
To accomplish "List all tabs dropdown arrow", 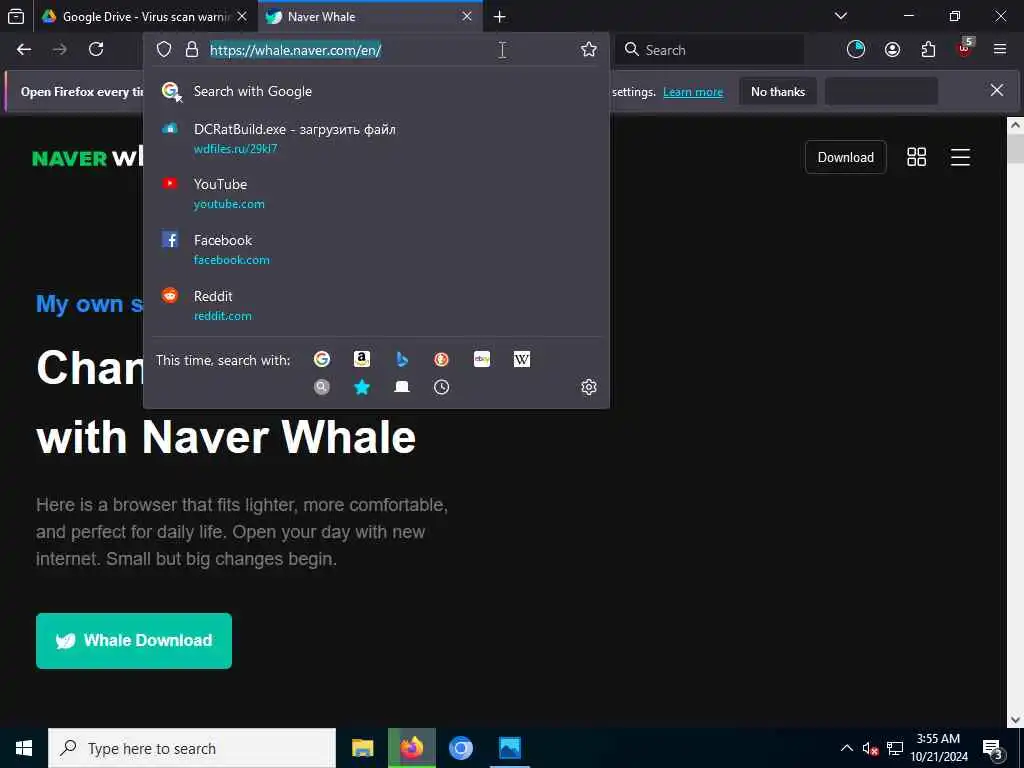I will pyautogui.click(x=841, y=16).
